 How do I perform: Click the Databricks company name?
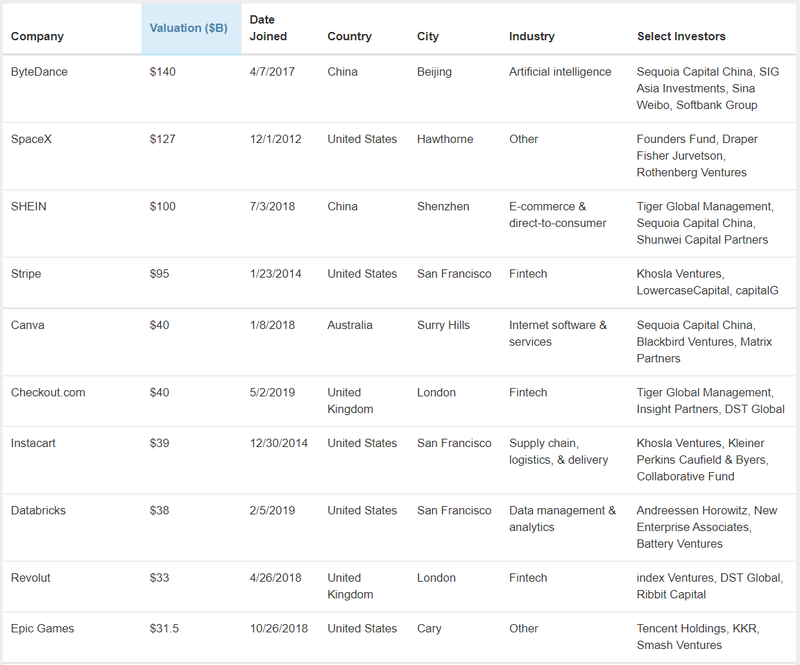38,511
